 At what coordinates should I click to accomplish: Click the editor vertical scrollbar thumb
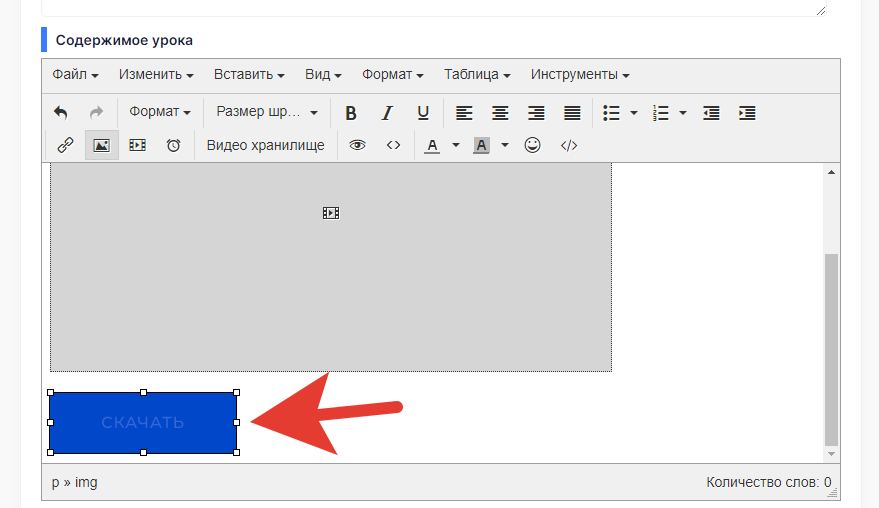point(831,350)
